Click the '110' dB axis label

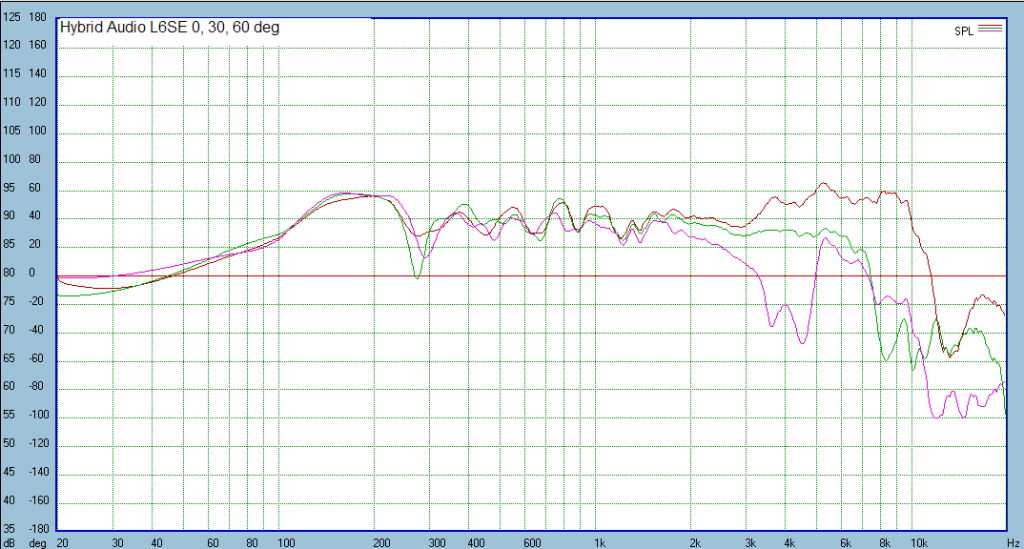tap(12, 102)
